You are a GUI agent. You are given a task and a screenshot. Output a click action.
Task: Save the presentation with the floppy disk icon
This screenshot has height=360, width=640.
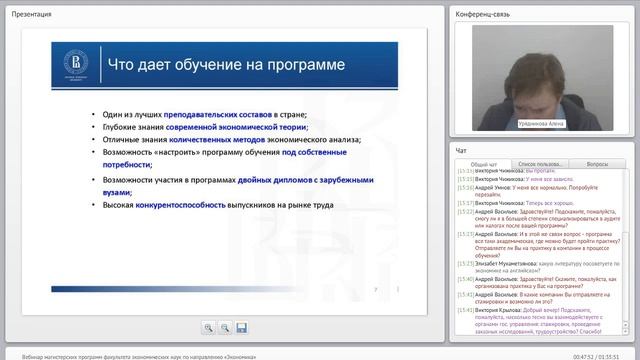click(x=241, y=328)
